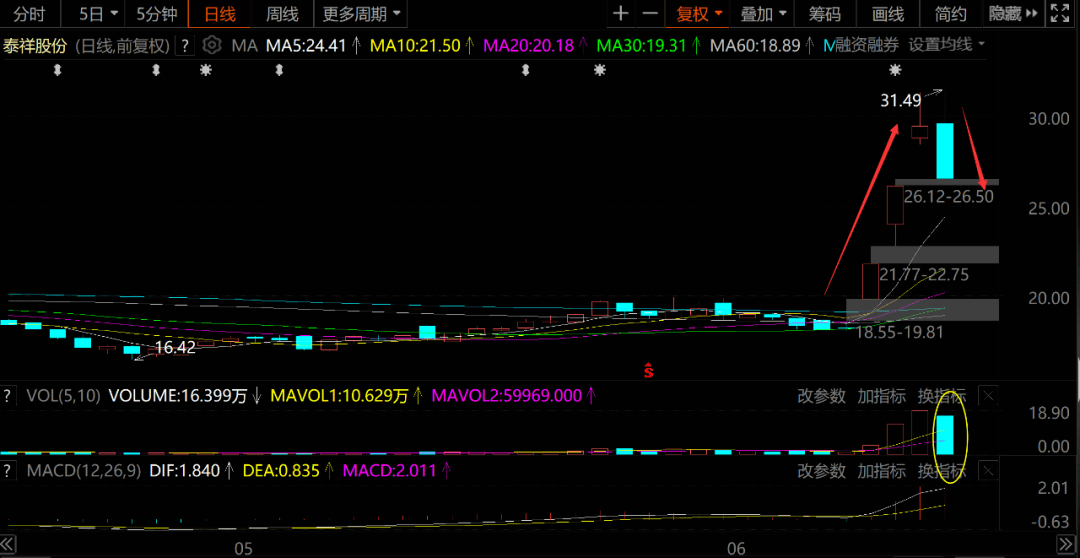Toggle 简约 simple view mode
The width and height of the screenshot is (1080, 558).
click(x=951, y=13)
